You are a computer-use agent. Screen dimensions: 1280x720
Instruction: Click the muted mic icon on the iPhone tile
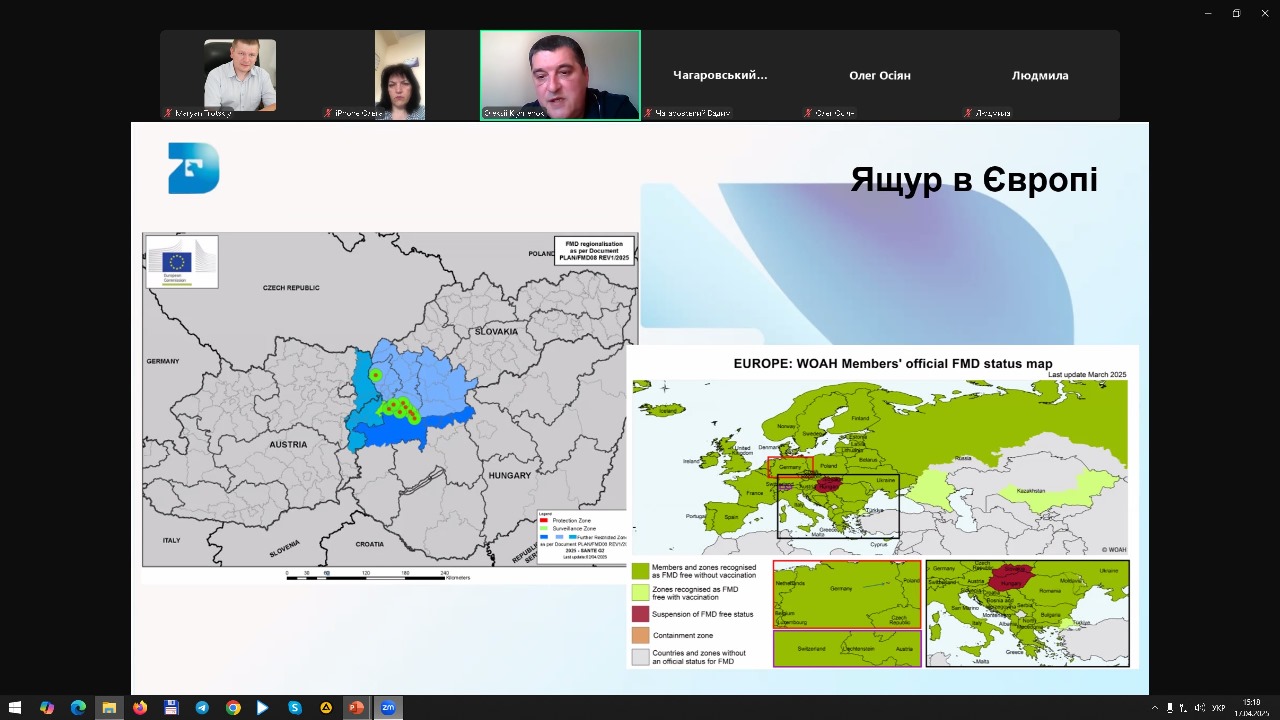[x=328, y=113]
